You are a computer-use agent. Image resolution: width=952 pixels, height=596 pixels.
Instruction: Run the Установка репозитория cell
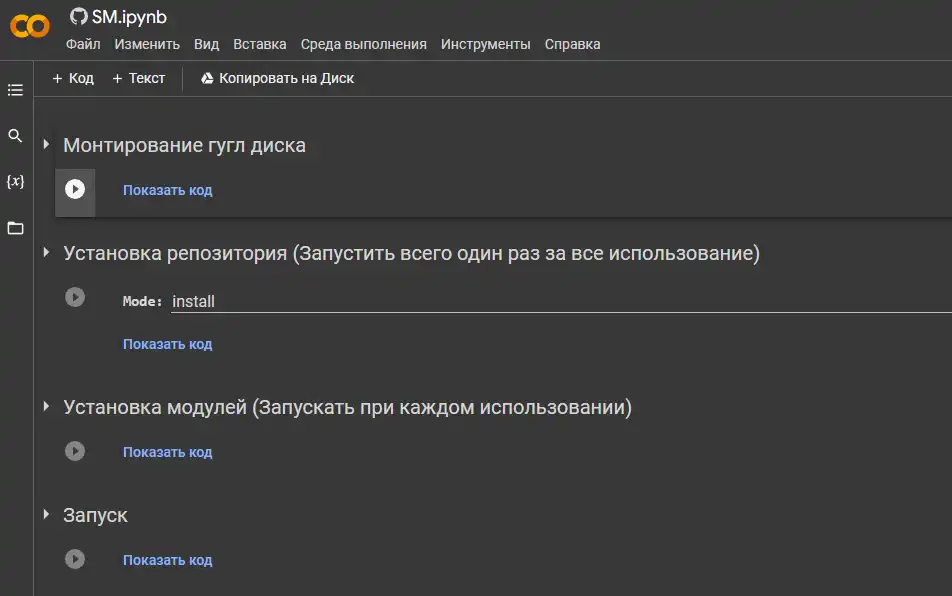(75, 297)
